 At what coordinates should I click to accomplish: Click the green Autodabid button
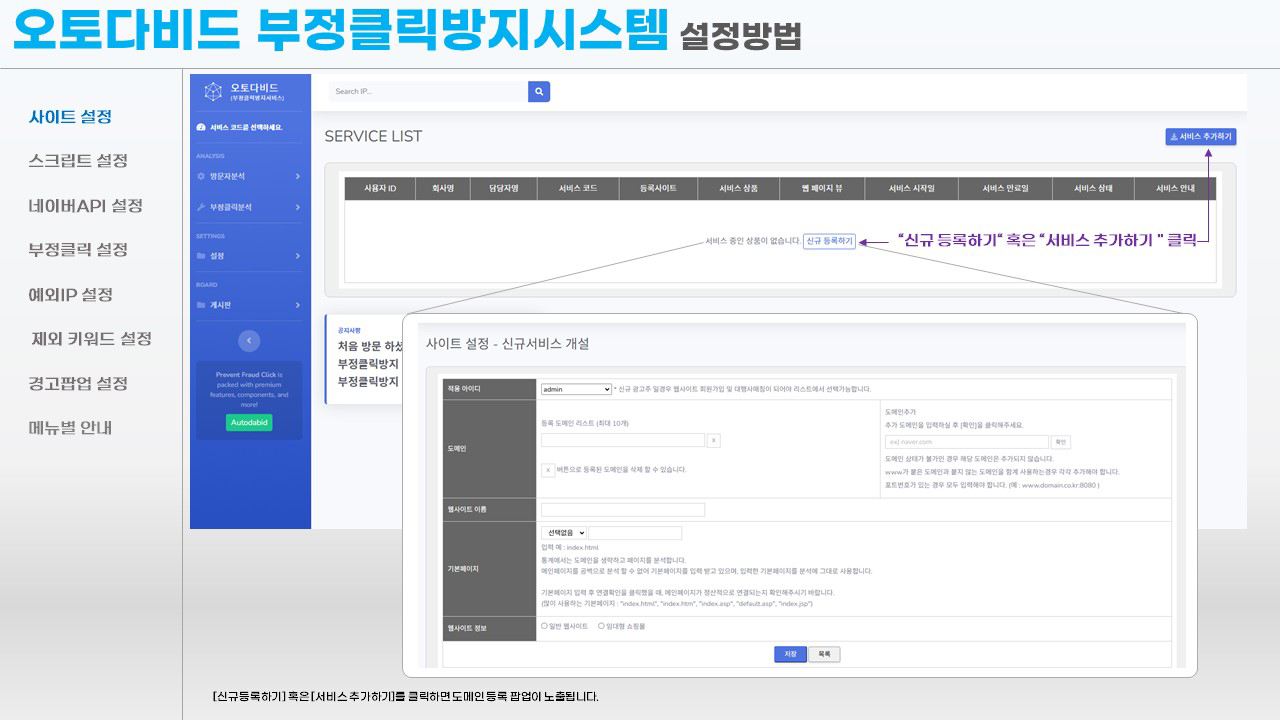pos(249,423)
